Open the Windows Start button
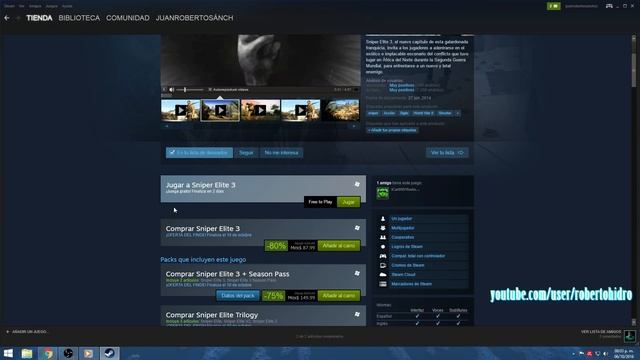 tap(8, 353)
